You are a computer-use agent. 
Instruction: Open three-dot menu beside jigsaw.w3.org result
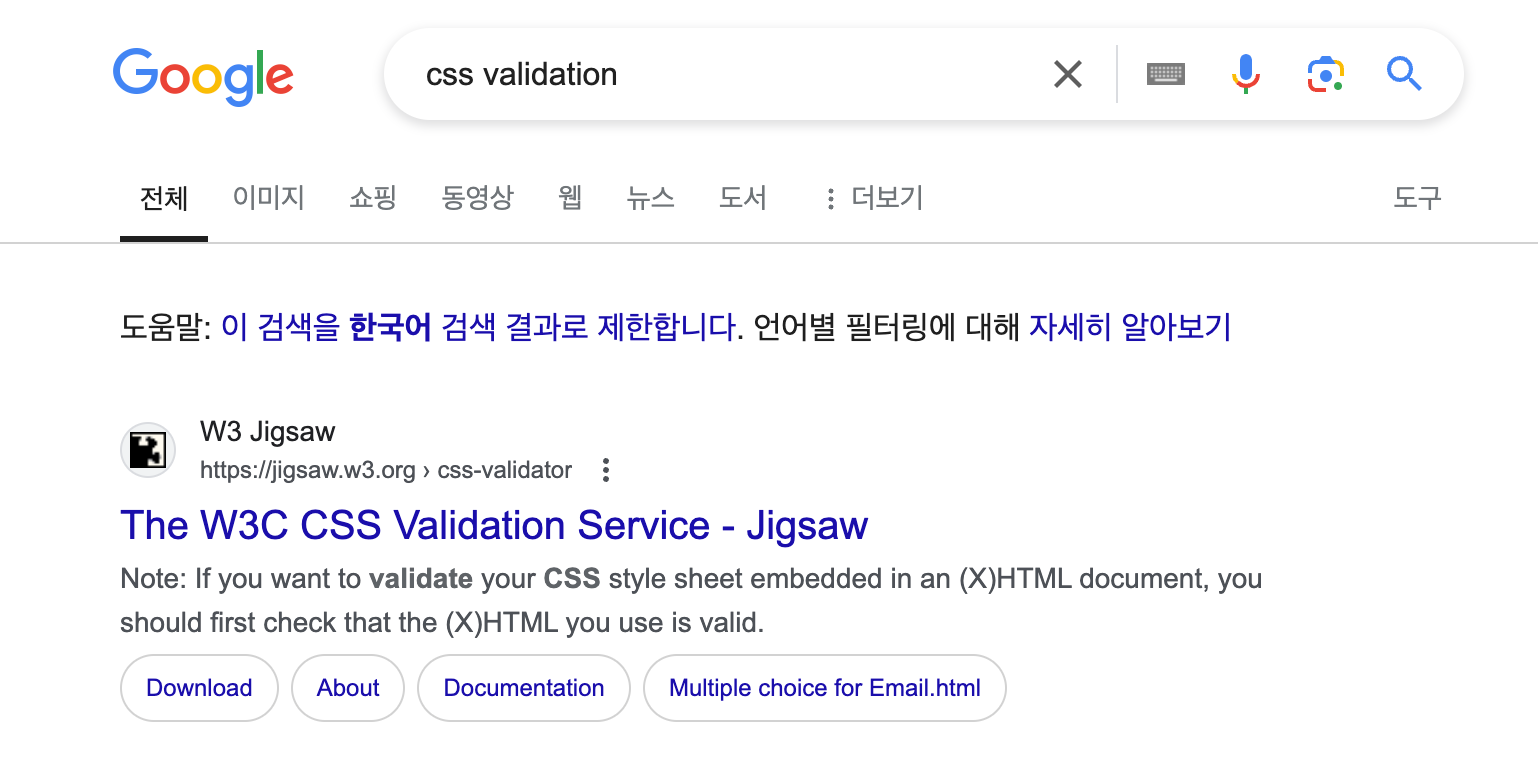click(605, 470)
